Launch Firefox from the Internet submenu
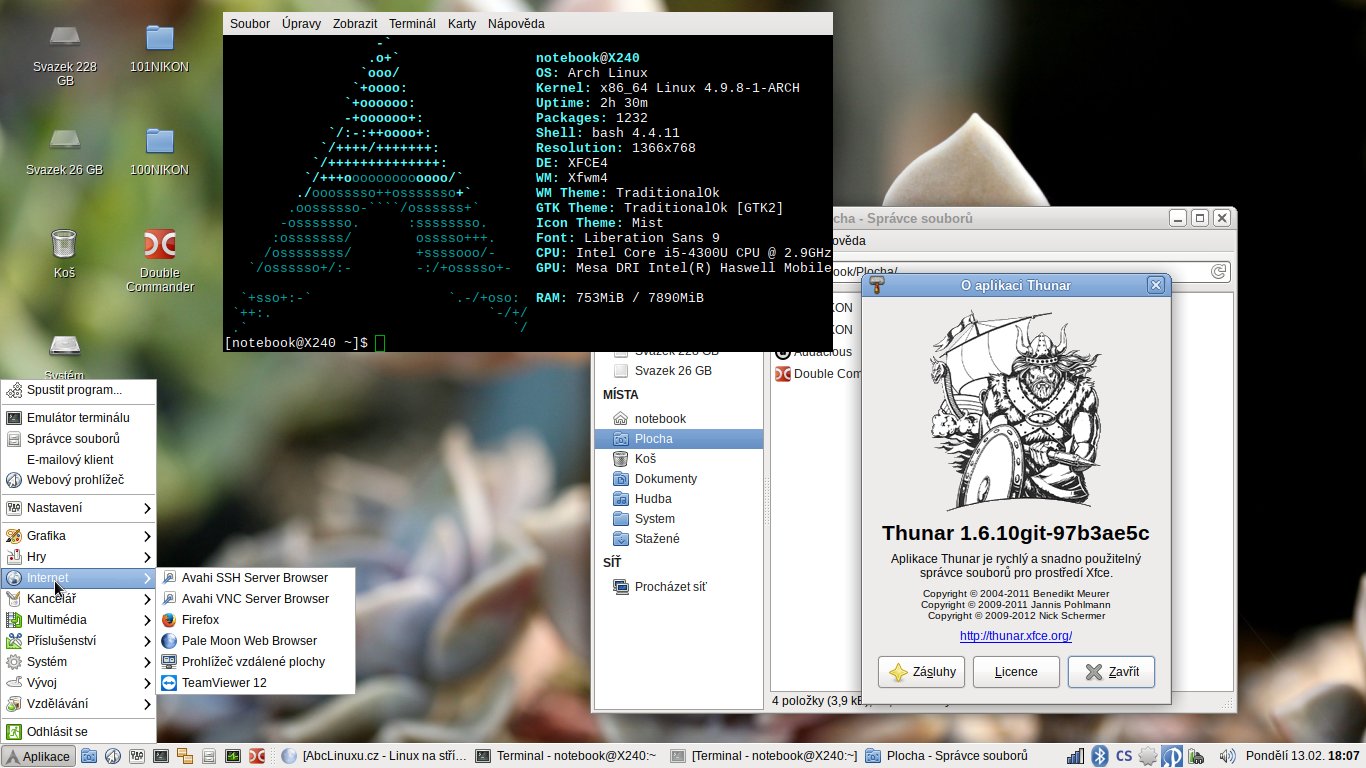This screenshot has height=768, width=1366. 256,620
